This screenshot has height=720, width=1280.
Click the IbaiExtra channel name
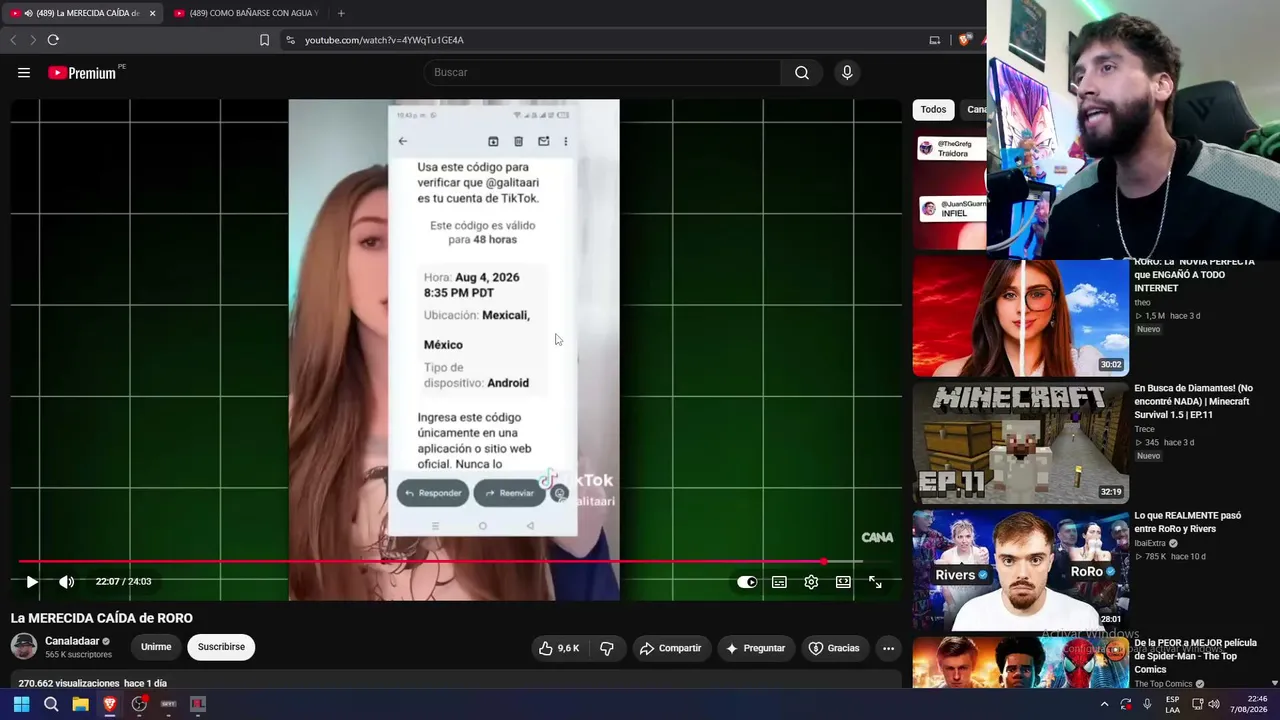(x=1152, y=543)
